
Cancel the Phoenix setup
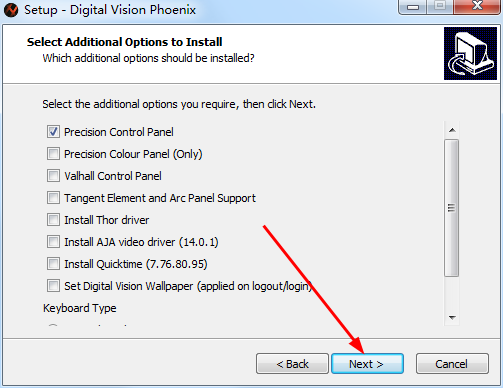pyautogui.click(x=452, y=364)
